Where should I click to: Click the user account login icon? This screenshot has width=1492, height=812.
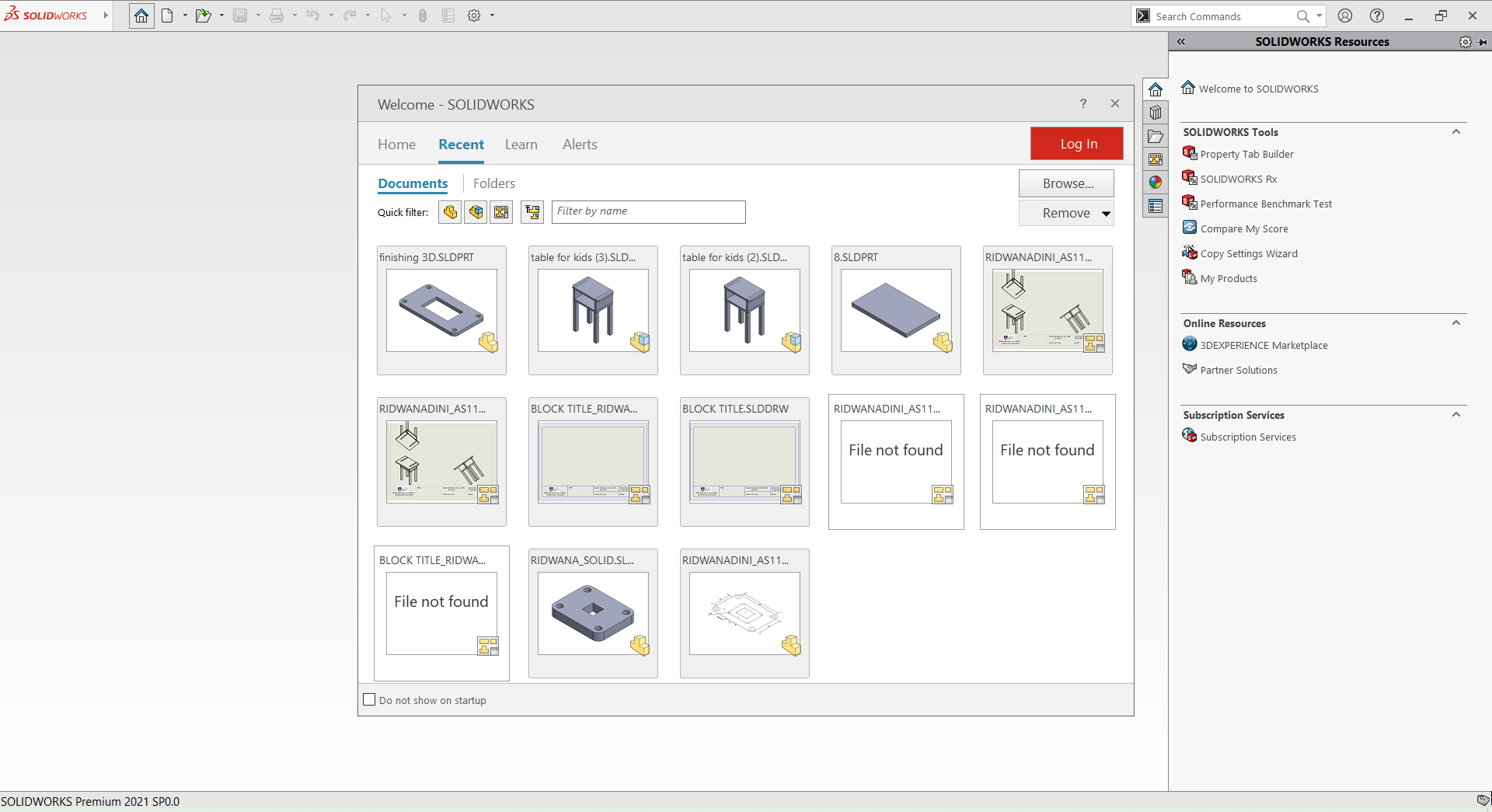pos(1345,16)
